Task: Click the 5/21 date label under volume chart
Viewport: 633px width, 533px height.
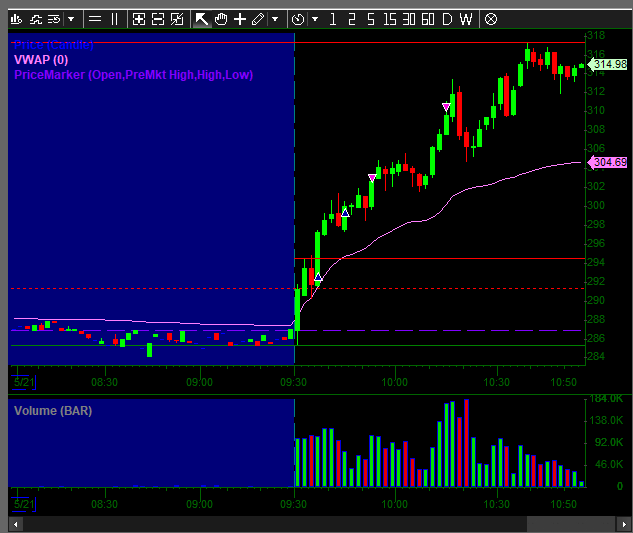Action: [x=24, y=504]
